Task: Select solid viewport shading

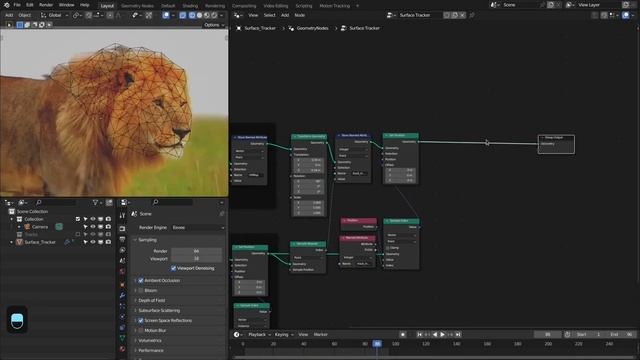Action: coord(199,15)
